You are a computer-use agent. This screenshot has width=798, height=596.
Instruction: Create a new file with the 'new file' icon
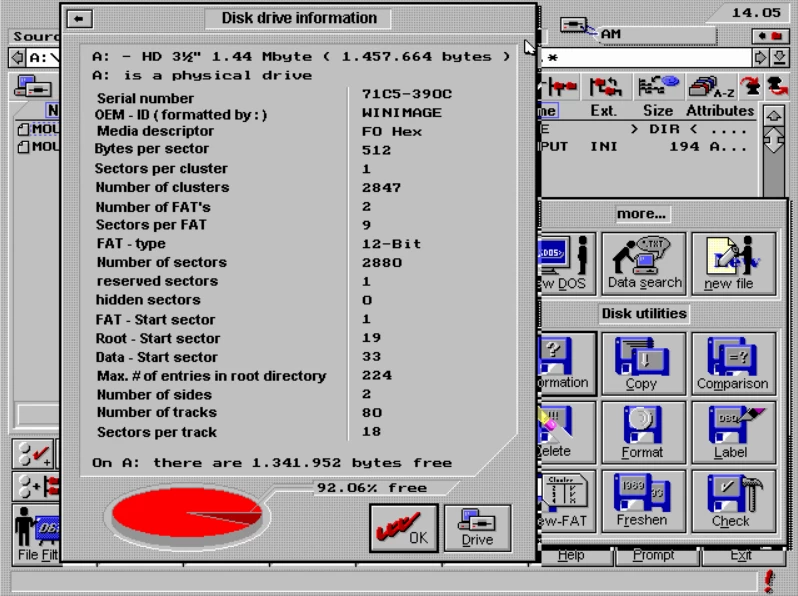(x=733, y=263)
